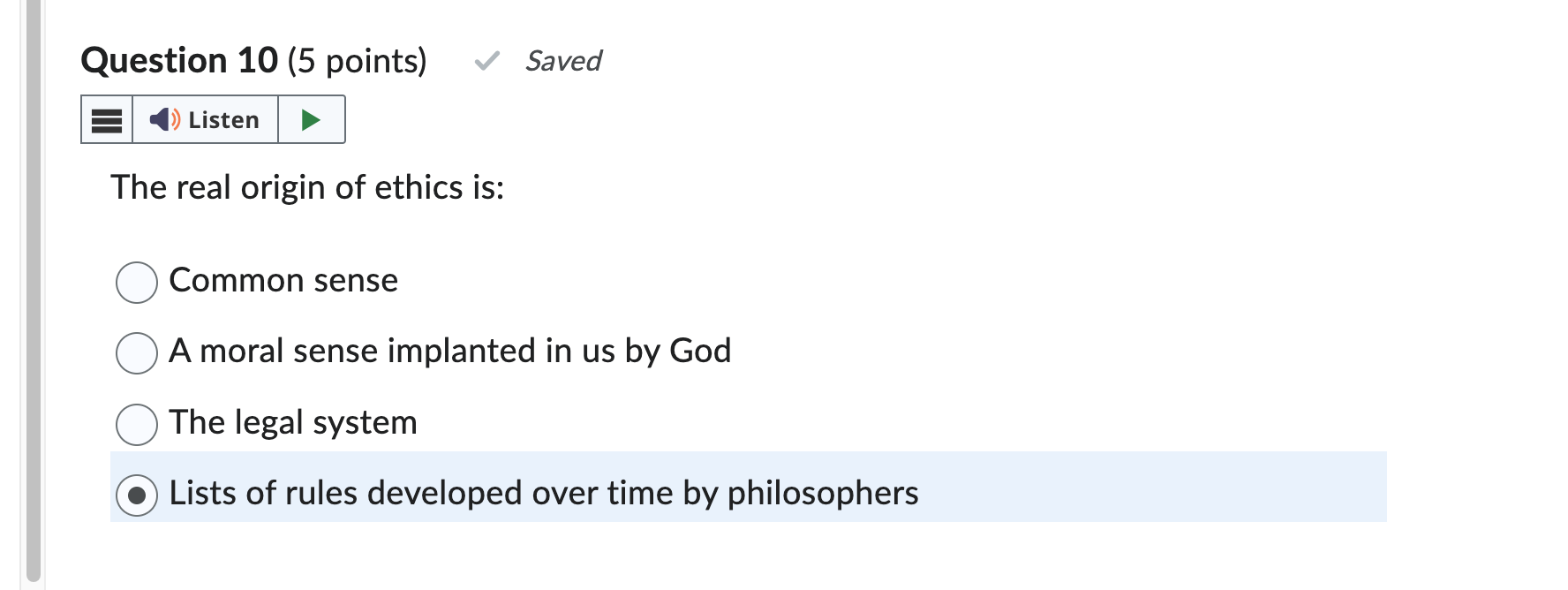Click the gray checkmark beside Saved
This screenshot has width=1568, height=590.
tap(487, 62)
